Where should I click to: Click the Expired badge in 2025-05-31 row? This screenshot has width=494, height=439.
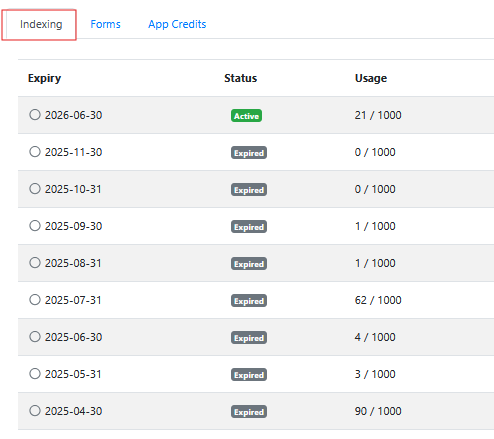click(x=249, y=375)
